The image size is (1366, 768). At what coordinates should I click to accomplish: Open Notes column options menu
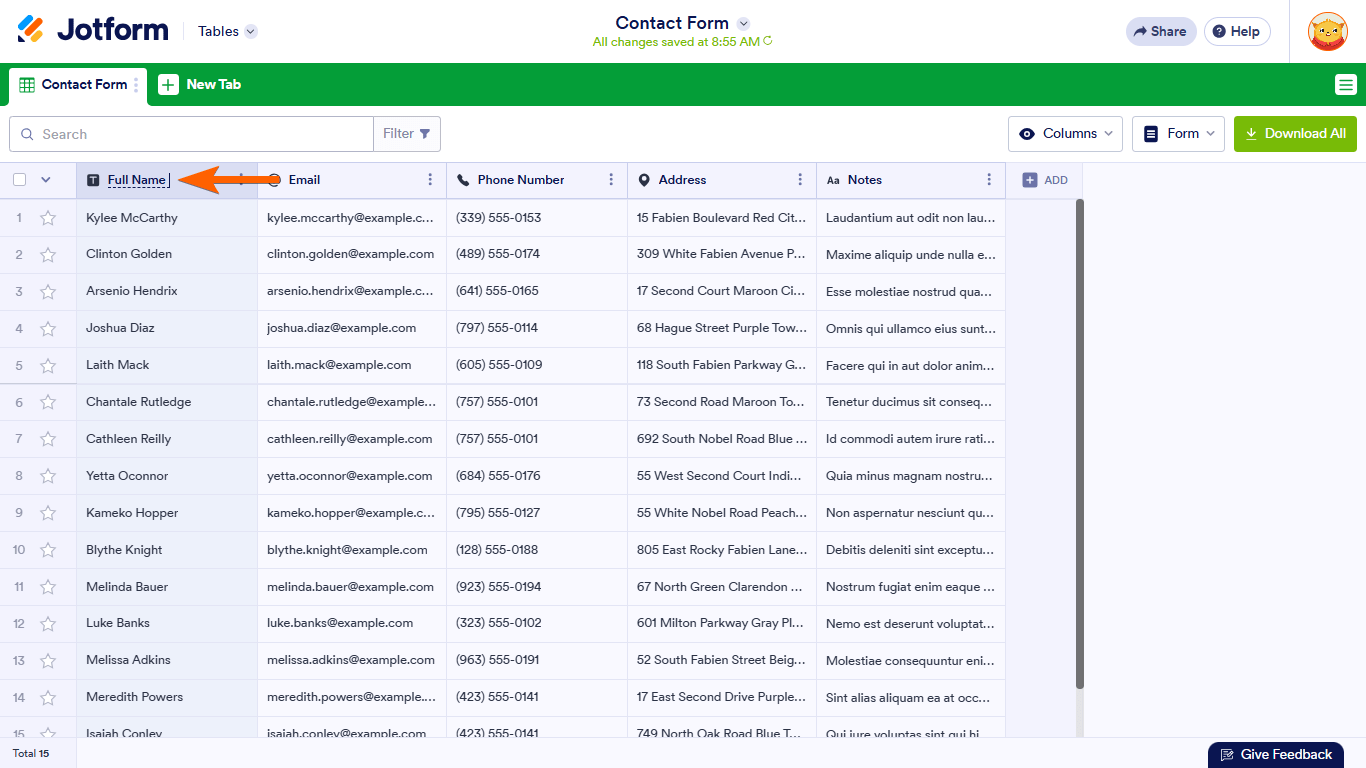989,180
